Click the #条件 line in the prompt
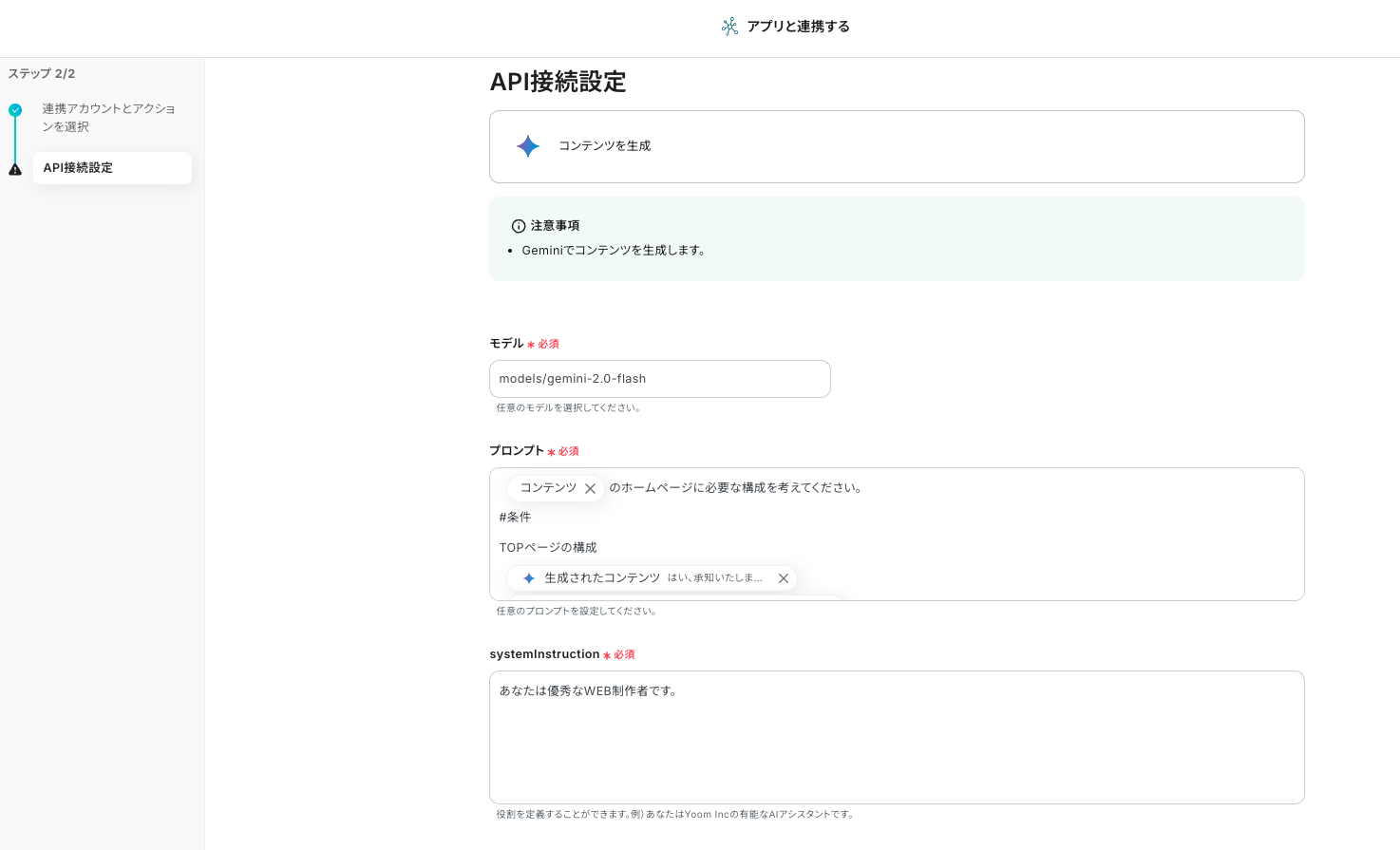The width and height of the screenshot is (1400, 850). [515, 518]
